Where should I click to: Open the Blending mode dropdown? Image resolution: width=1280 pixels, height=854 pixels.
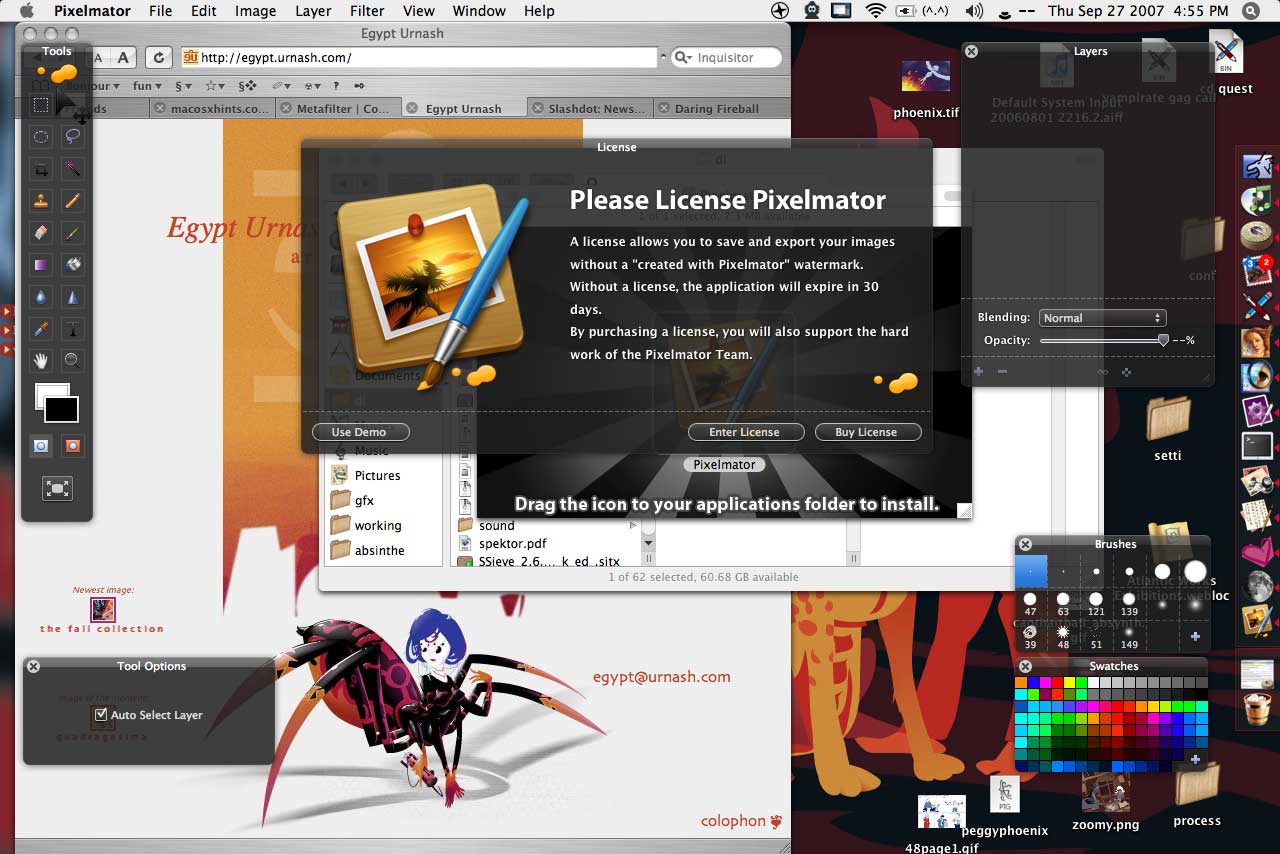pos(1102,318)
